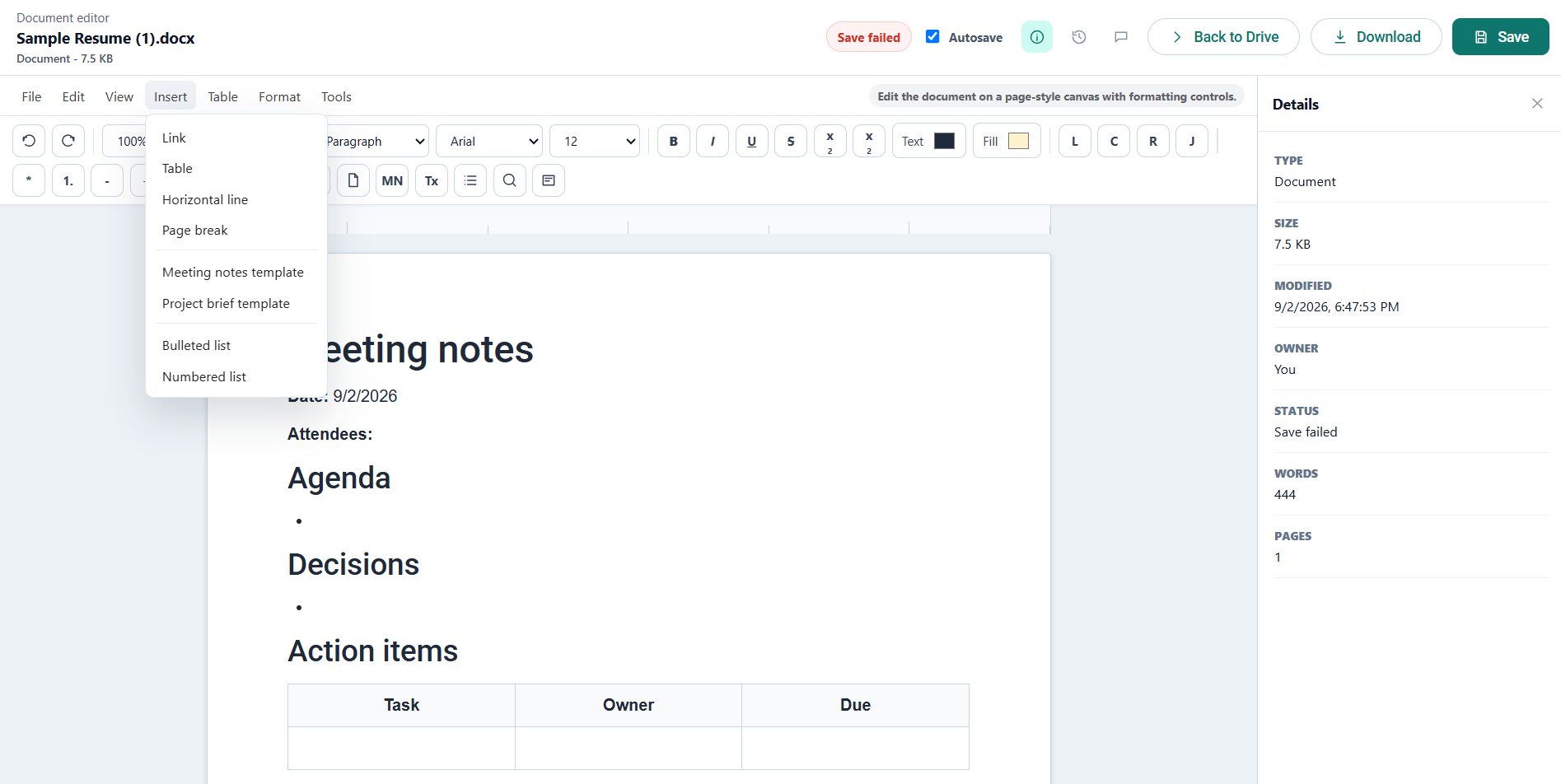Align text left with the L button
Screen dimensions: 1561x784
(x=1075, y=141)
